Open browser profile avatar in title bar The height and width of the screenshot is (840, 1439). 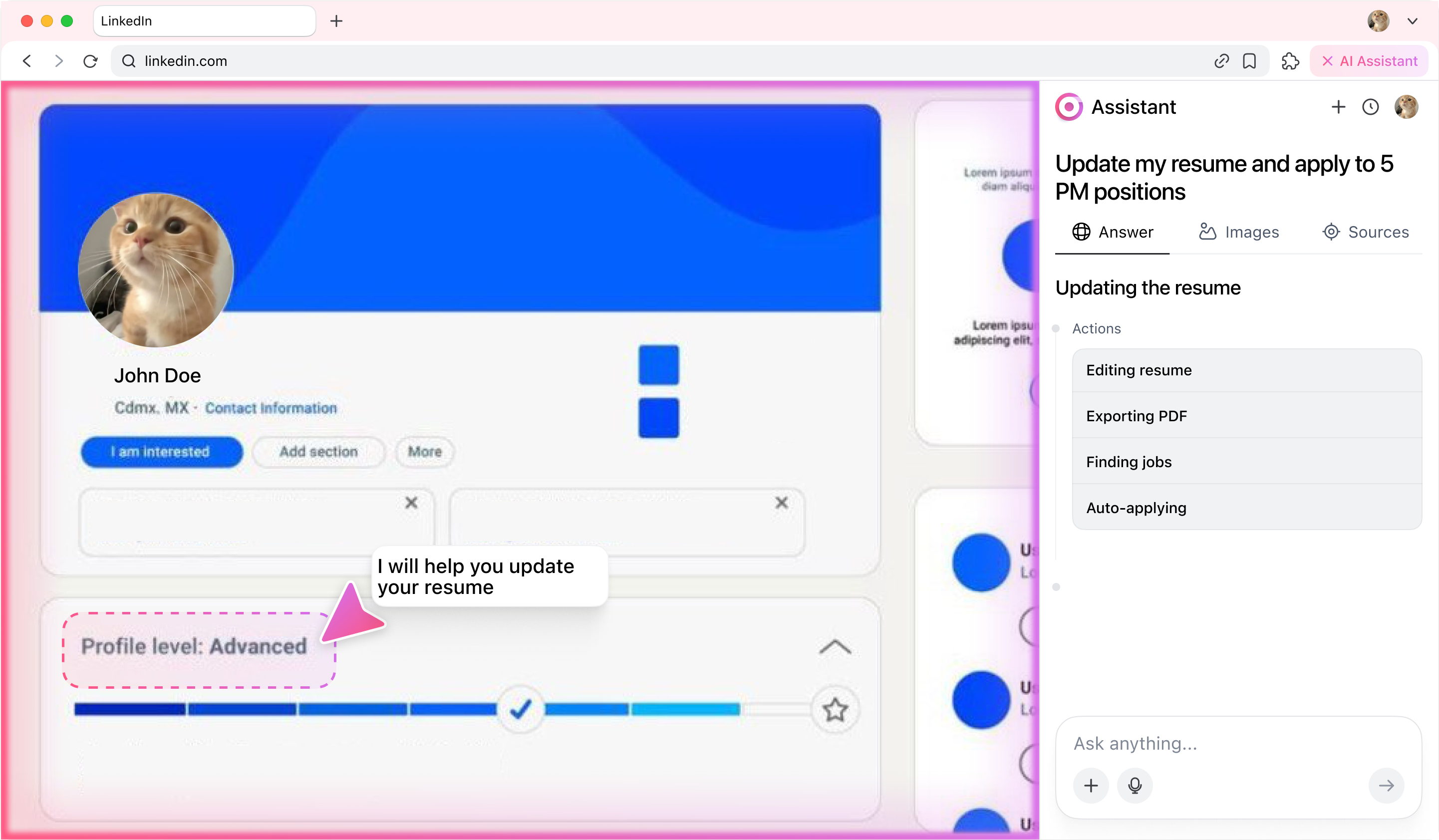point(1379,21)
